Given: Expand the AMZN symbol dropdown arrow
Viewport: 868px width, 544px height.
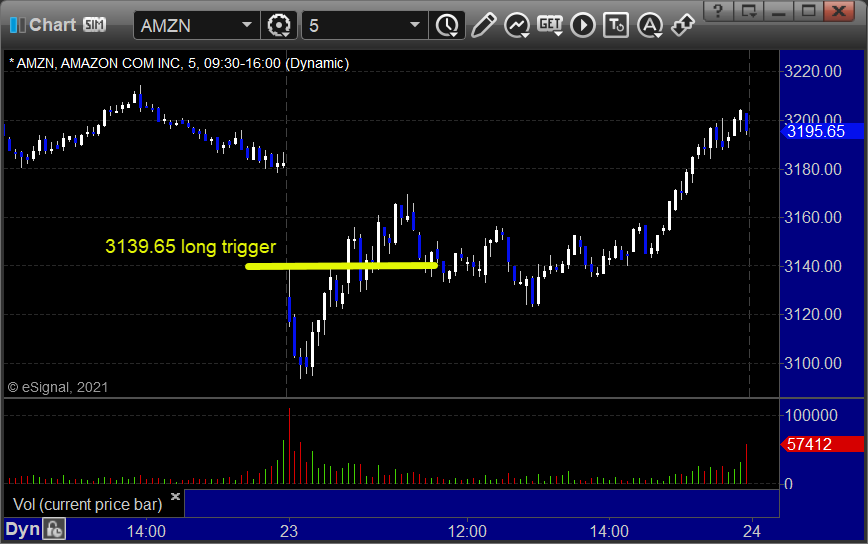Looking at the screenshot, I should point(247,25).
